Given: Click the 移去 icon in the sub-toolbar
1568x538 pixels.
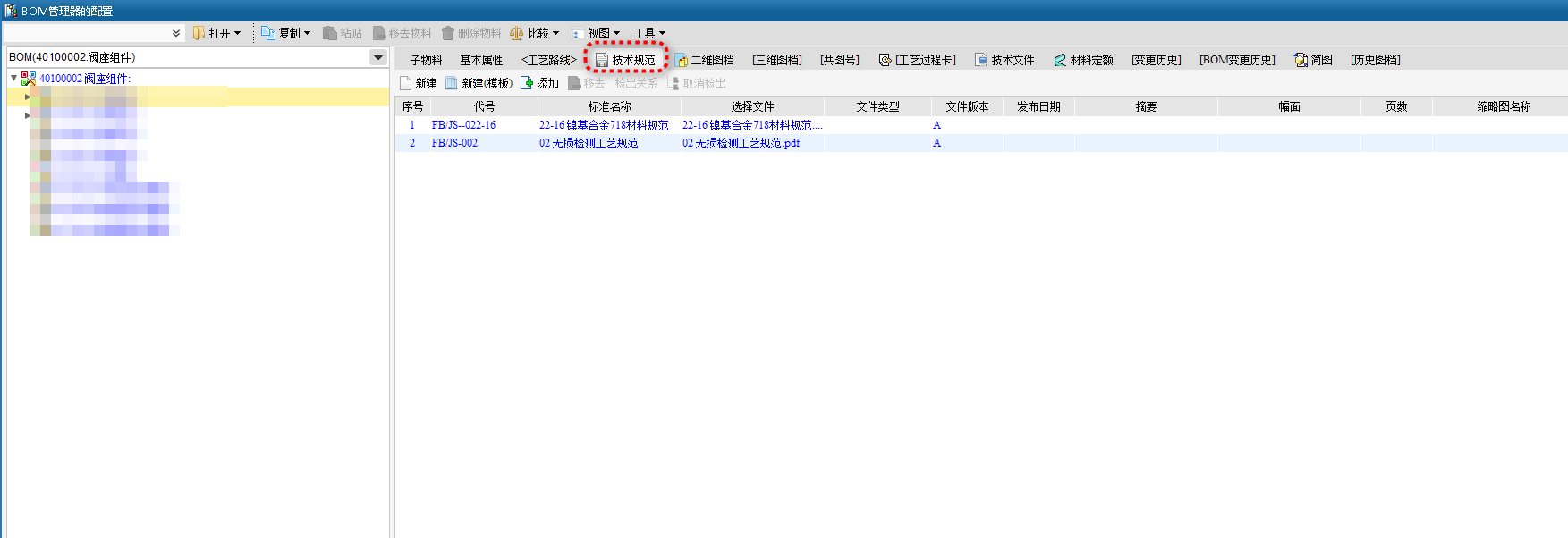Looking at the screenshot, I should pyautogui.click(x=574, y=83).
